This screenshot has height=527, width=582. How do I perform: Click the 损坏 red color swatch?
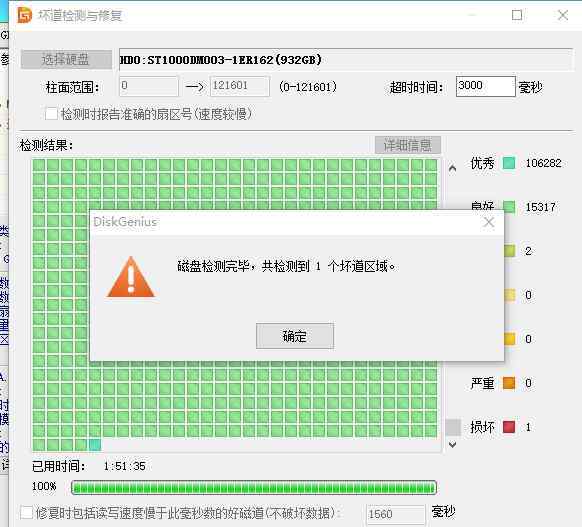click(x=509, y=427)
